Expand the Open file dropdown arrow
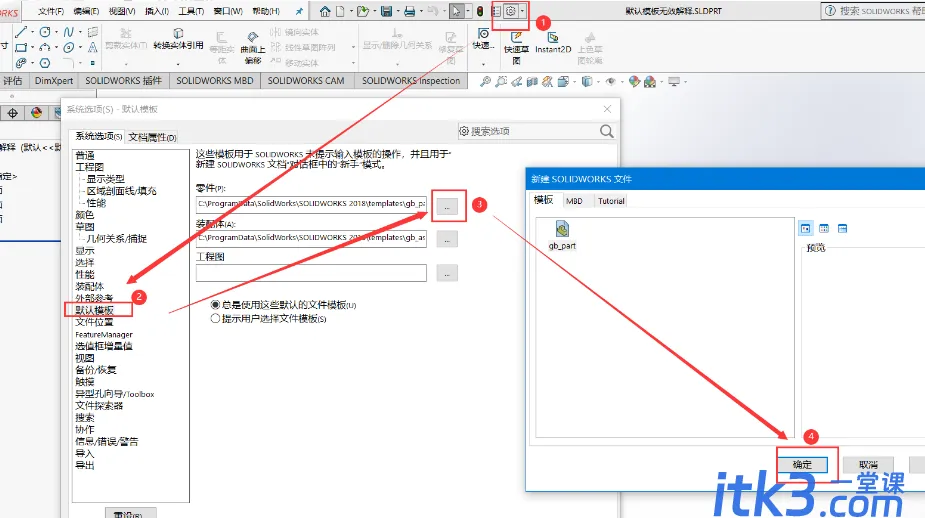 point(374,11)
